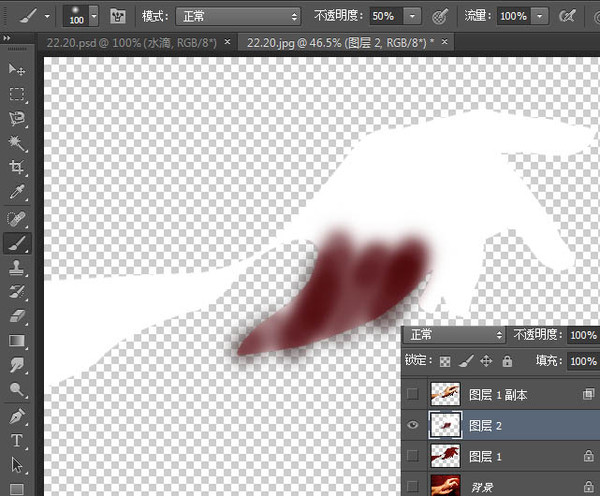The height and width of the screenshot is (496, 600).
Task: Select the Crop tool
Action: (17, 168)
